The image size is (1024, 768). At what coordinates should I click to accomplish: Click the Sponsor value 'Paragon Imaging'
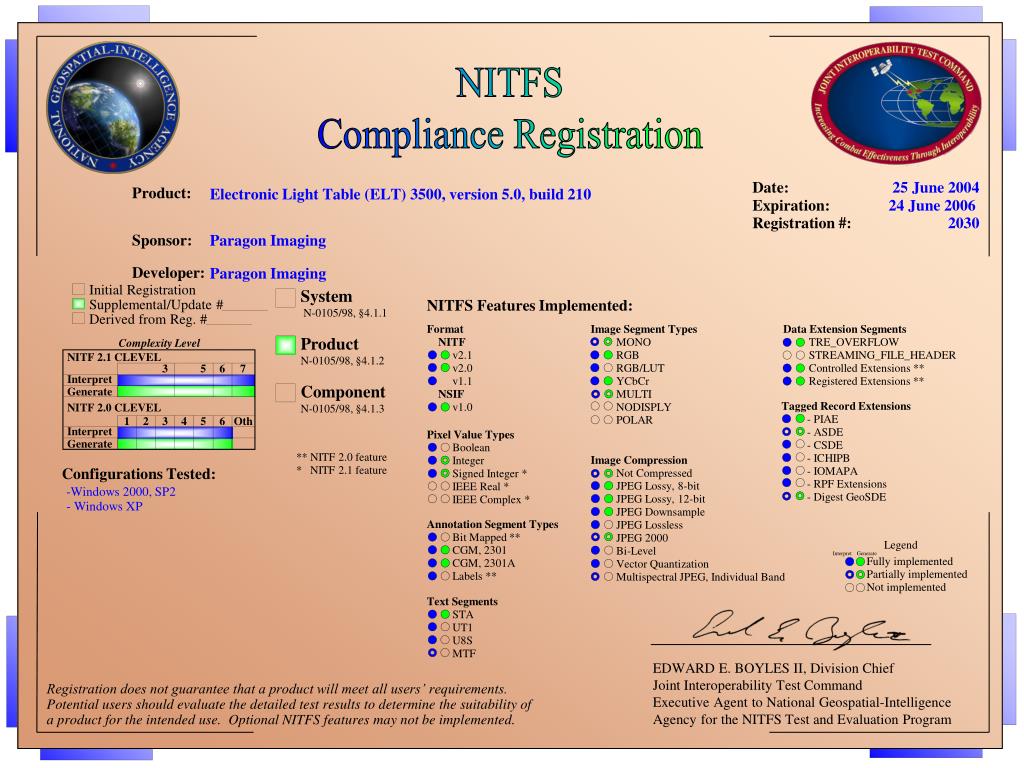point(268,241)
